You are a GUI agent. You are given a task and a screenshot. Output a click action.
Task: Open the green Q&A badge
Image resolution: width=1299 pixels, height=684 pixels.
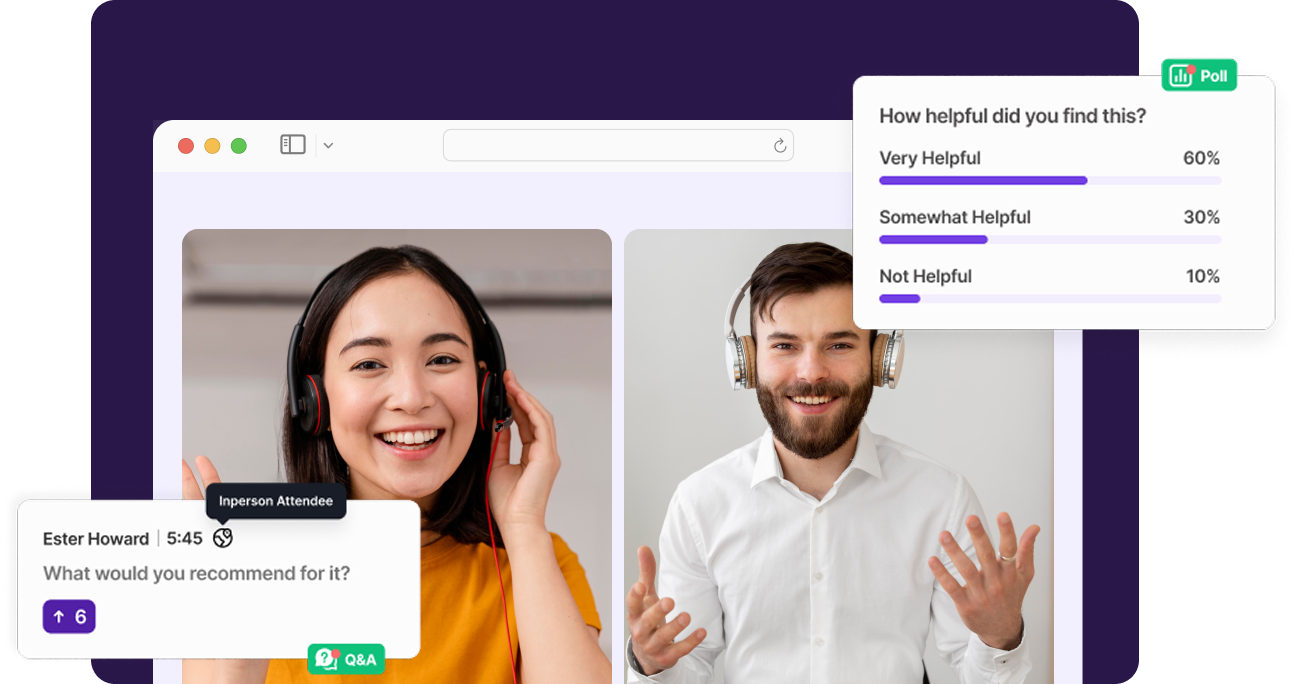pos(346,659)
